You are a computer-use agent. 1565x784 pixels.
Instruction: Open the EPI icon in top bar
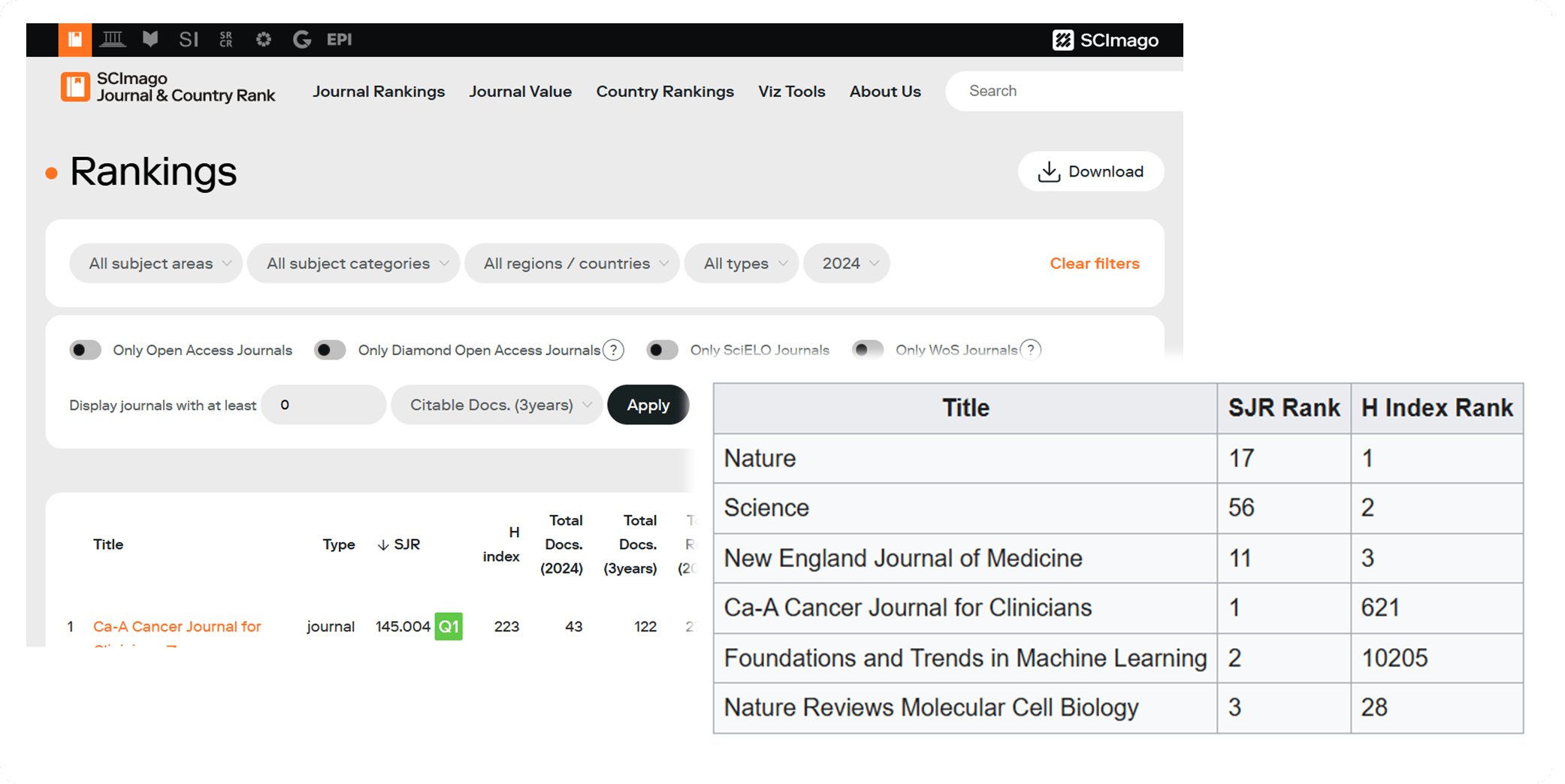(340, 40)
